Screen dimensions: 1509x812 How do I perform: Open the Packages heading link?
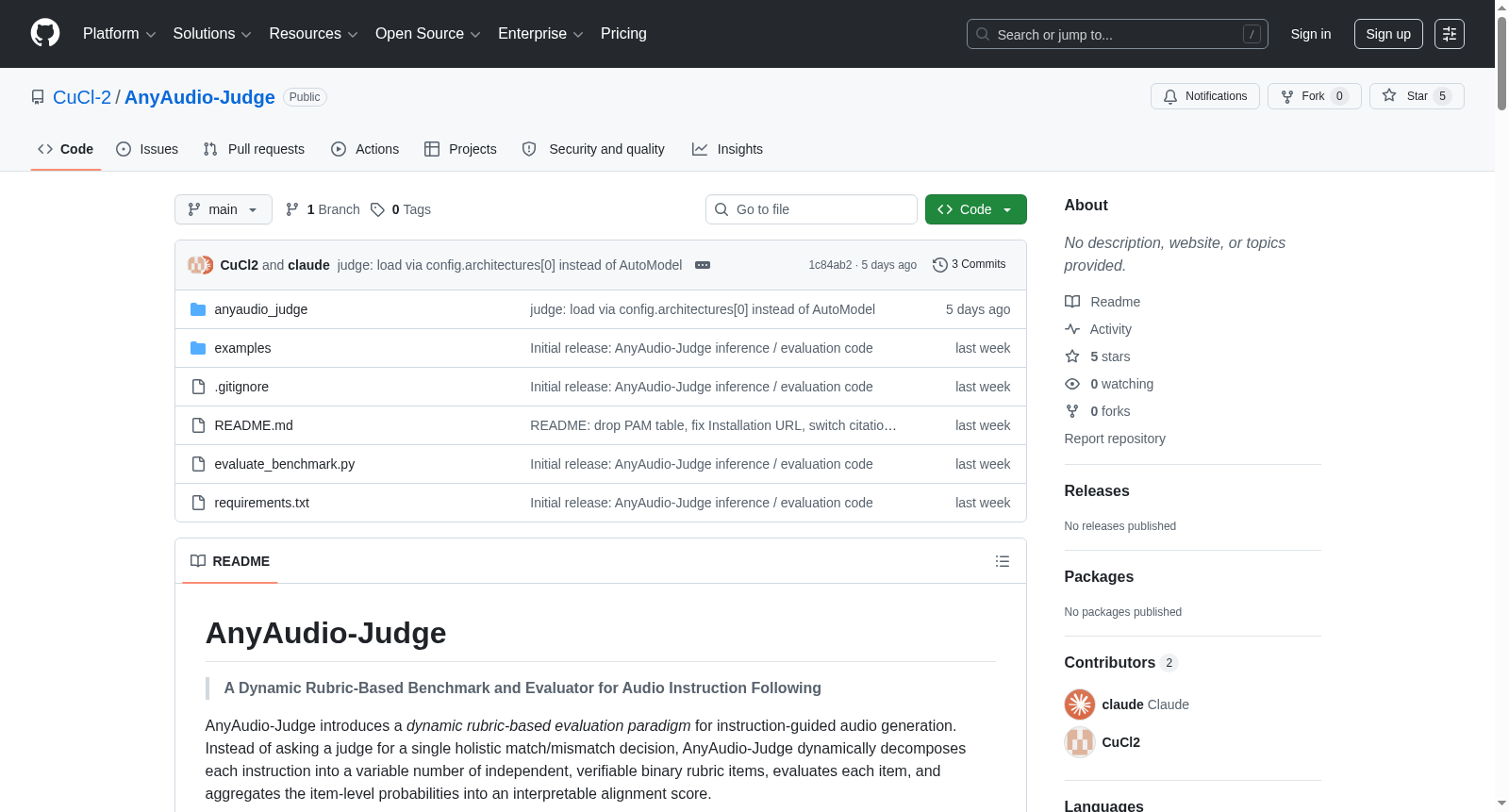[1099, 577]
